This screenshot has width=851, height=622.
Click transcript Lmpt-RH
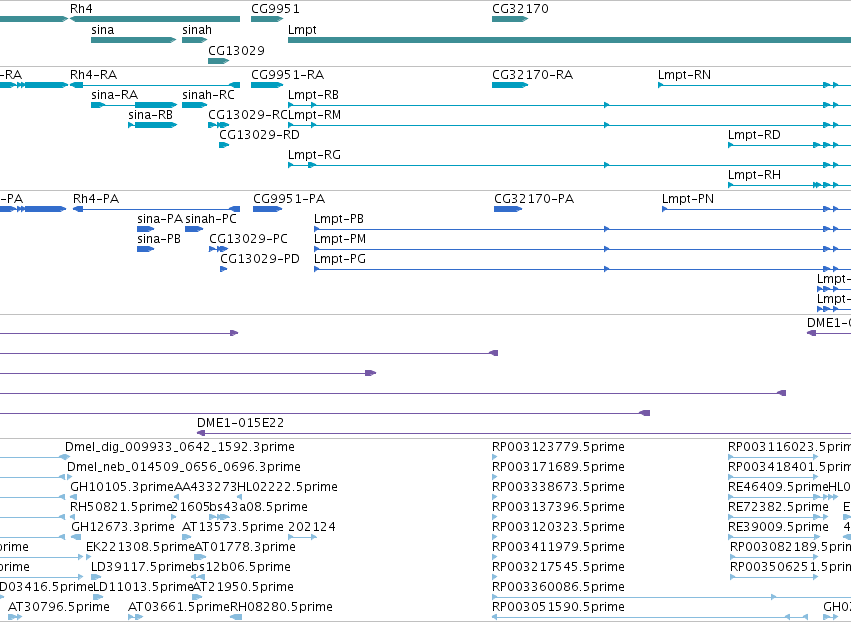789,186
